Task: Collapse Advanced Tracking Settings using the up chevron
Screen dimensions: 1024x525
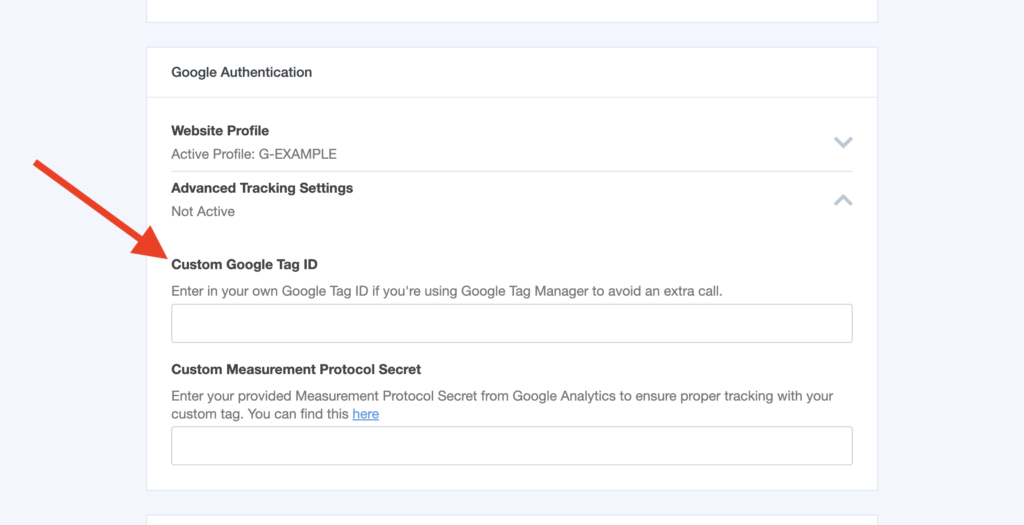Action: pos(843,200)
